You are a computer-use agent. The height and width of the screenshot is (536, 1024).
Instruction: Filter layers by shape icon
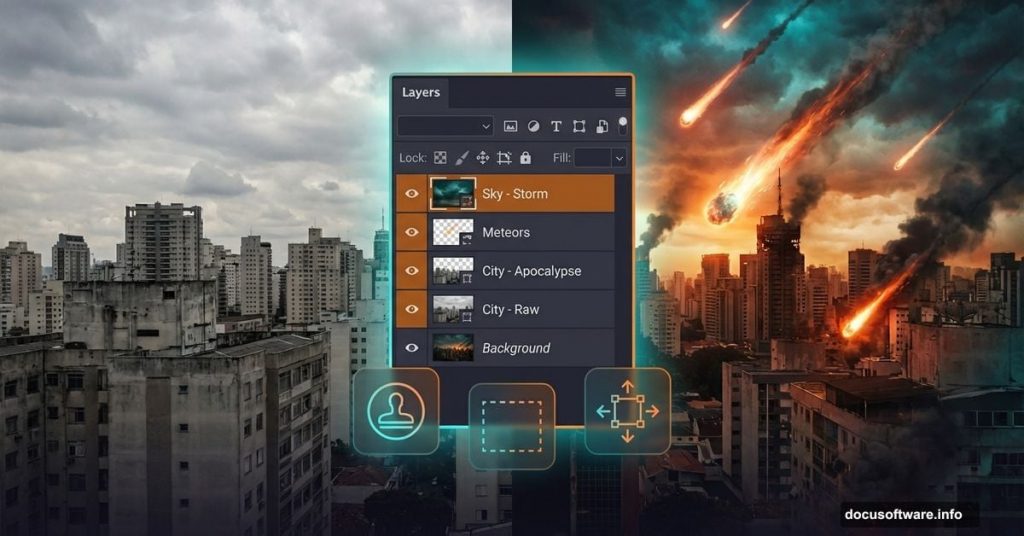point(579,127)
